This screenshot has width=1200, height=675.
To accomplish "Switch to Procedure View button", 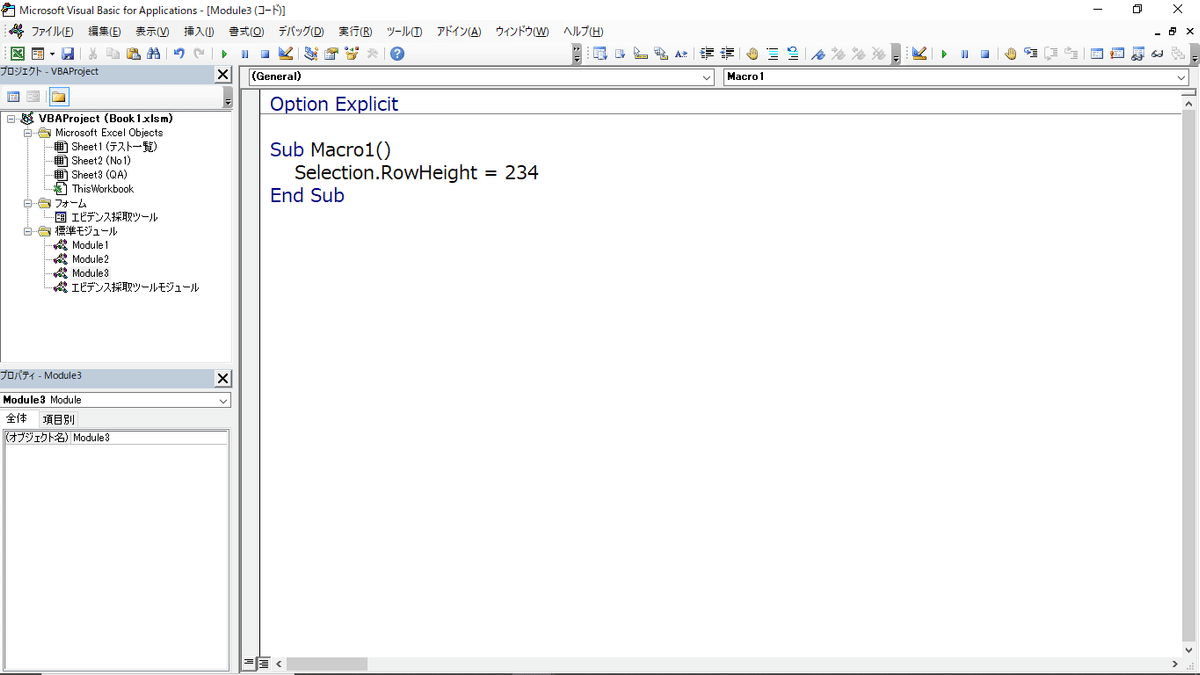I will [x=250, y=663].
